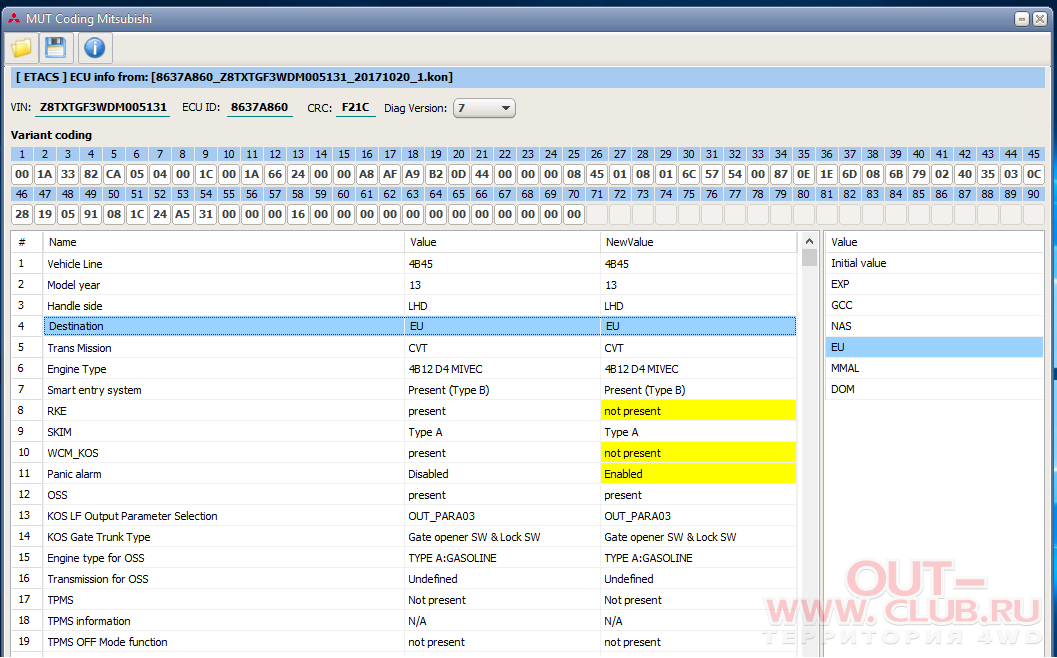The width and height of the screenshot is (1057, 658).
Task: Select Transmission for OSS row
Action: coord(404,578)
